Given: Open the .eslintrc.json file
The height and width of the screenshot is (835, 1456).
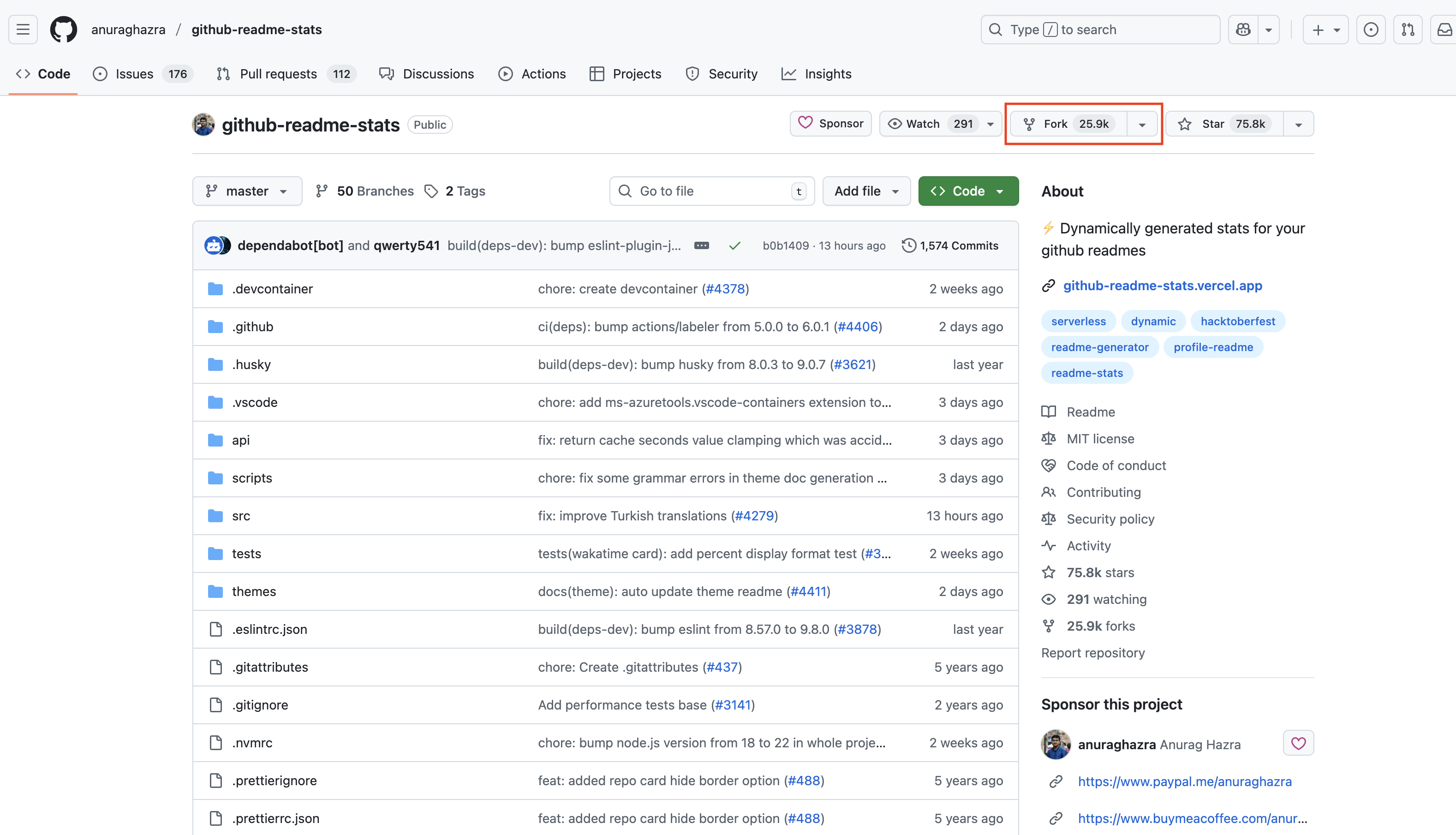Looking at the screenshot, I should pos(269,629).
